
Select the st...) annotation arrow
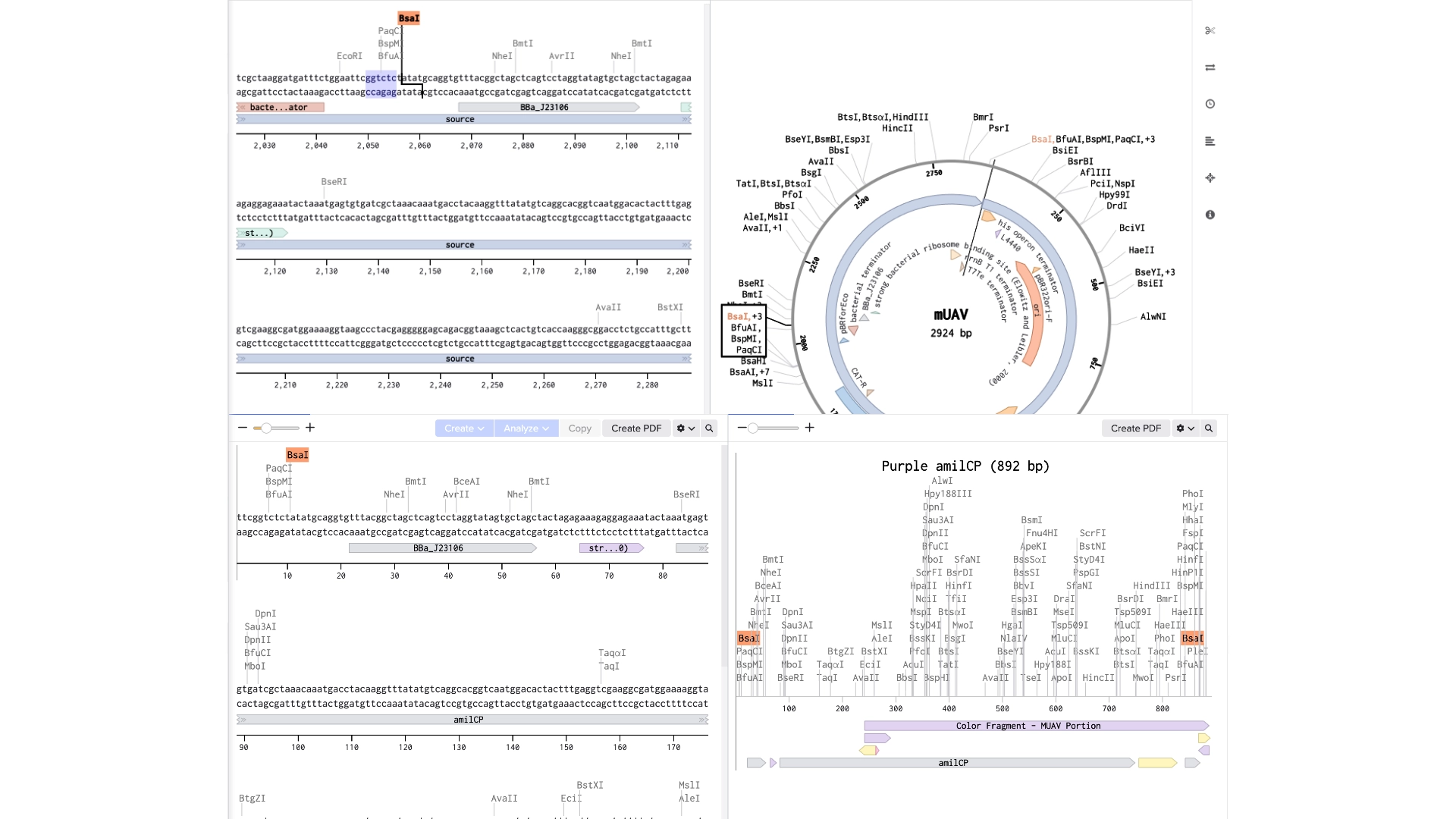[262, 233]
